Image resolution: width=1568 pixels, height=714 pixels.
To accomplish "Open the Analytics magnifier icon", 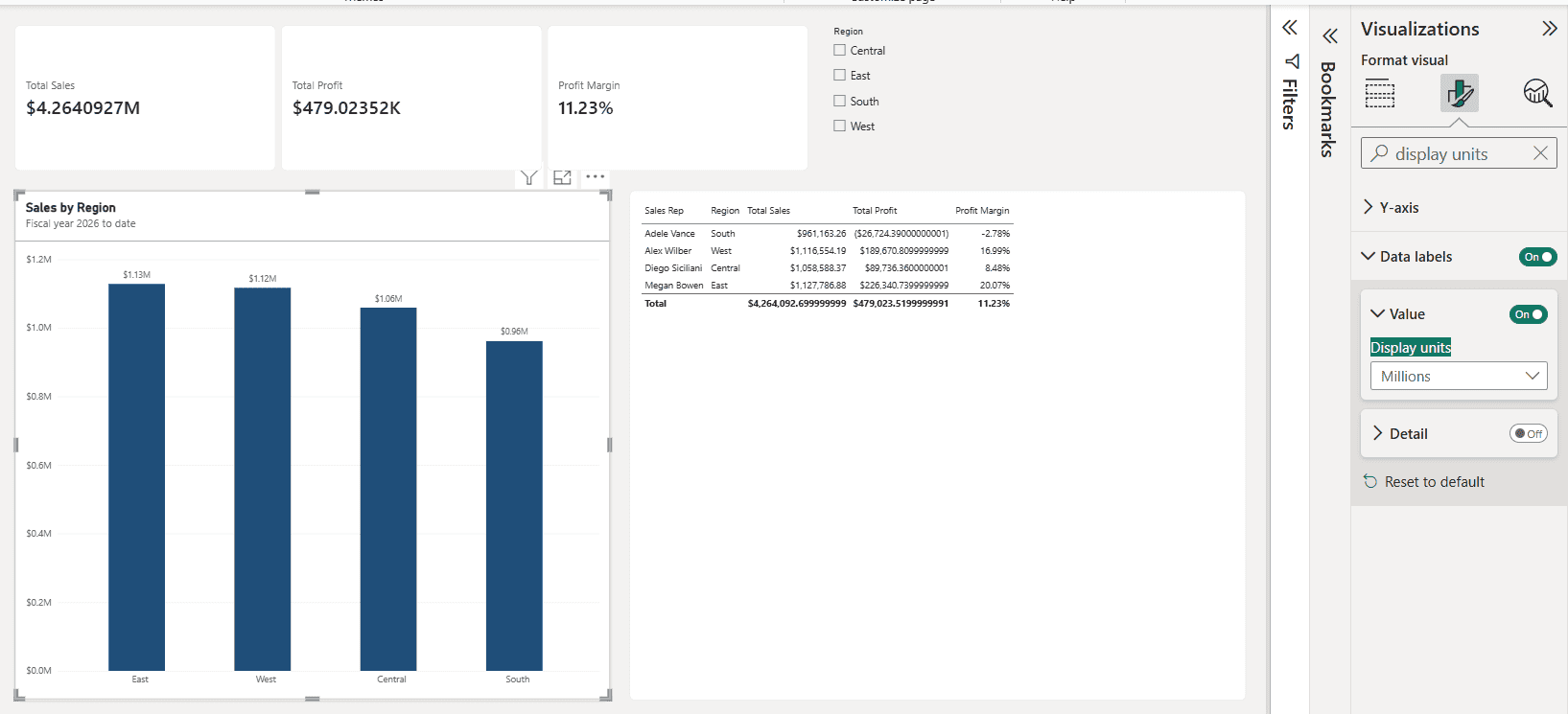I will 1538,93.
